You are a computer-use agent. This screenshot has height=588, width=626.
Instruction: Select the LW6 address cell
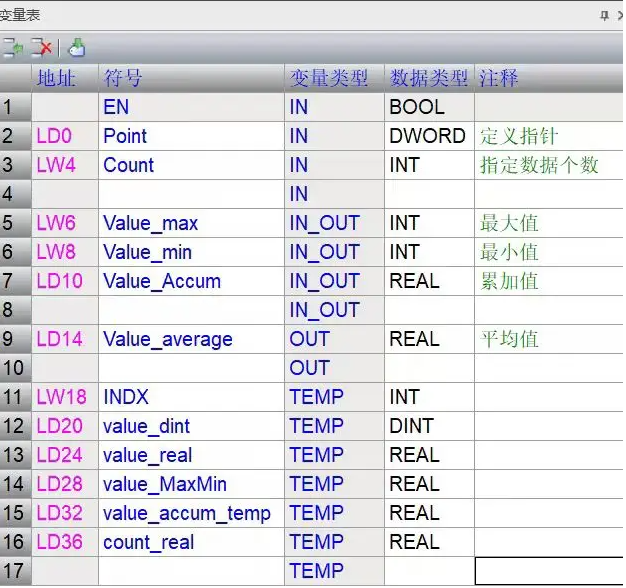pyautogui.click(x=65, y=223)
